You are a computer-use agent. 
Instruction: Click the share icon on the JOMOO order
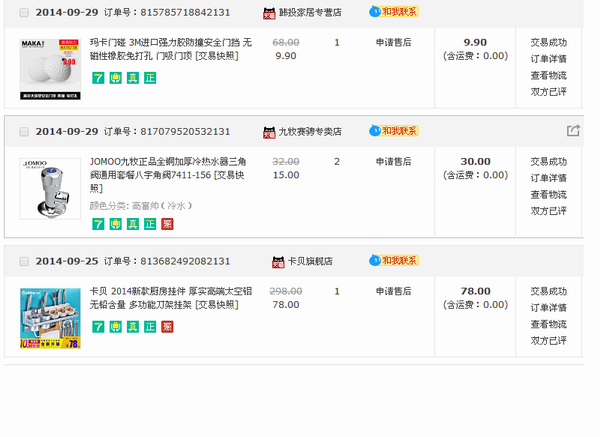click(x=573, y=131)
